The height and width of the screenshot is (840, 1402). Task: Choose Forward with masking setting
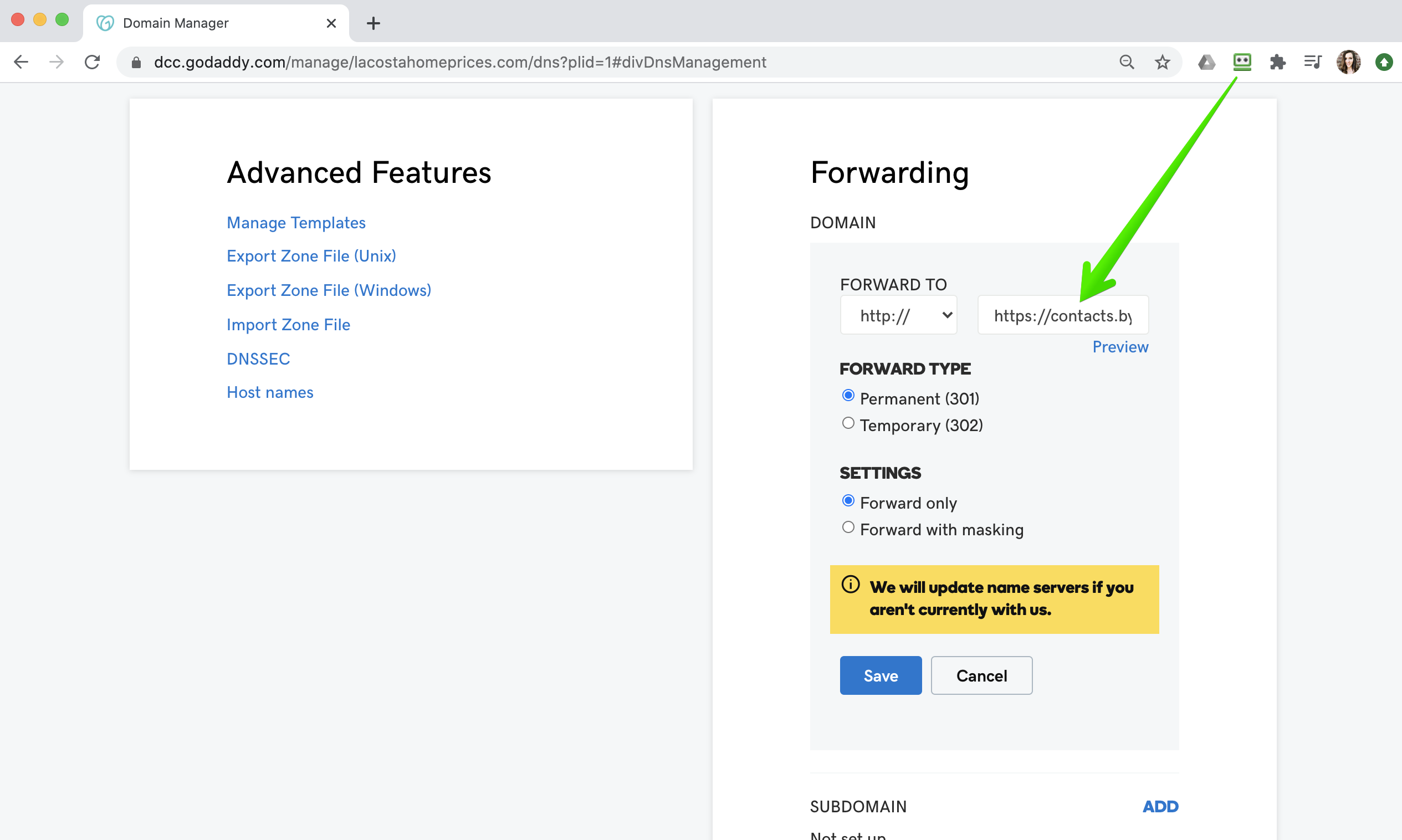(848, 527)
